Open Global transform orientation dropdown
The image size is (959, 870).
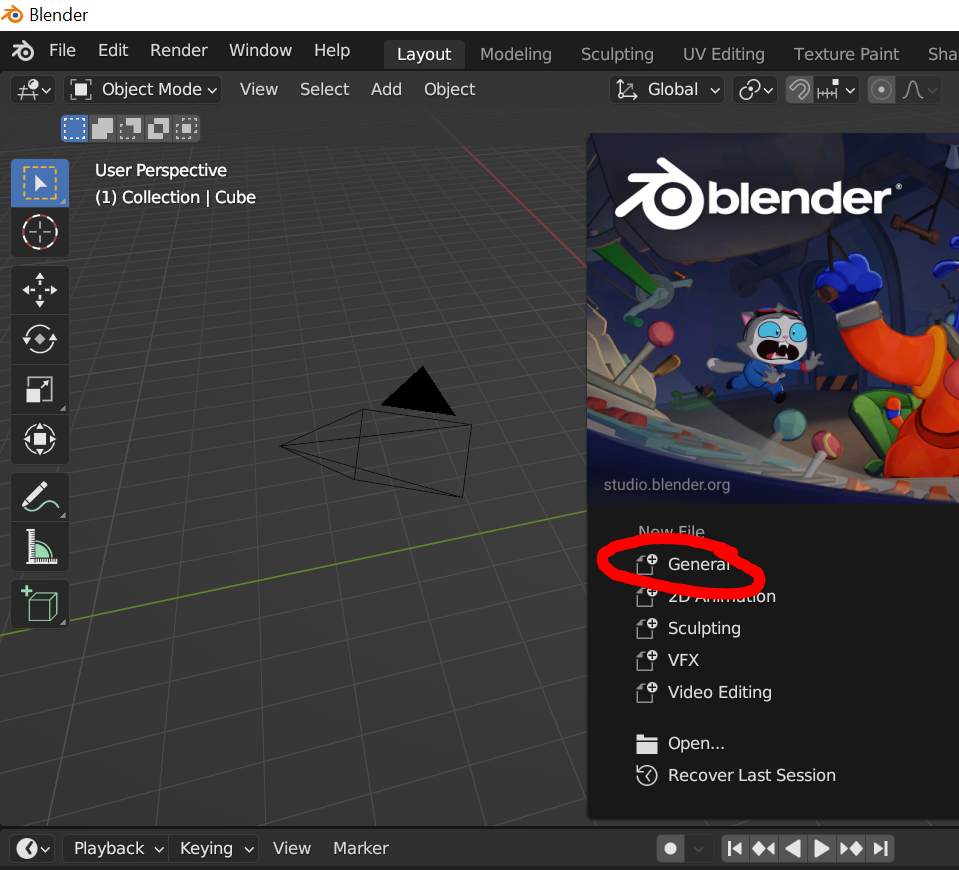coord(667,90)
